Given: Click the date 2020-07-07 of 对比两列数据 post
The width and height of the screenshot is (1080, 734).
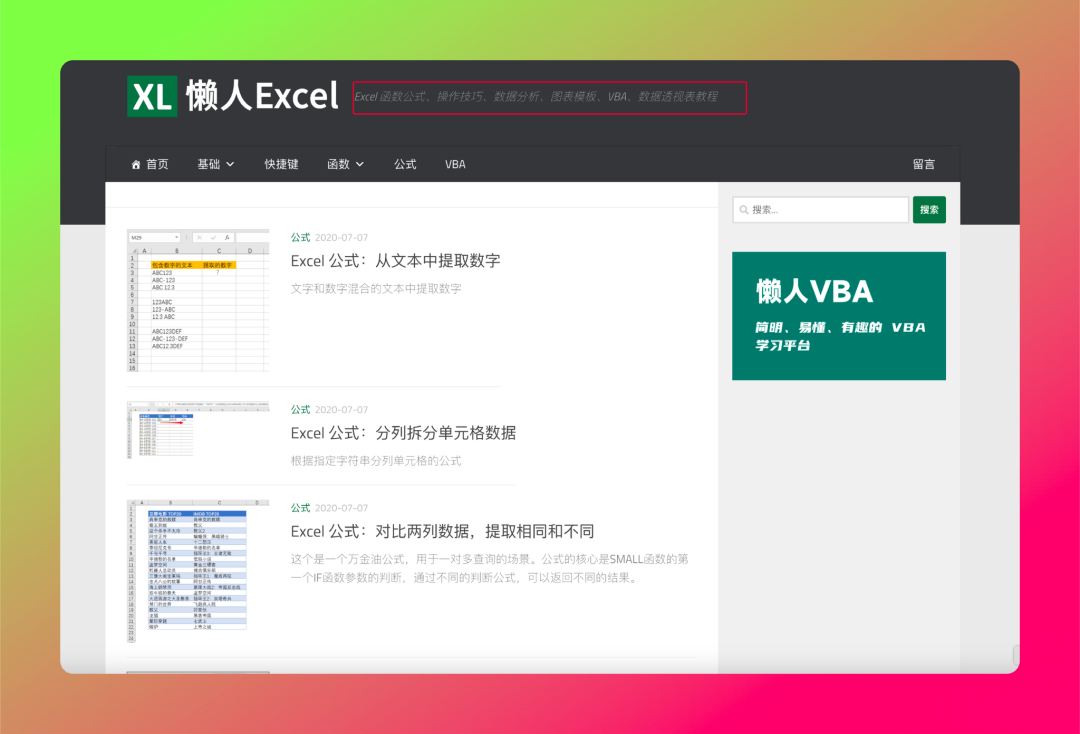Looking at the screenshot, I should pos(342,508).
